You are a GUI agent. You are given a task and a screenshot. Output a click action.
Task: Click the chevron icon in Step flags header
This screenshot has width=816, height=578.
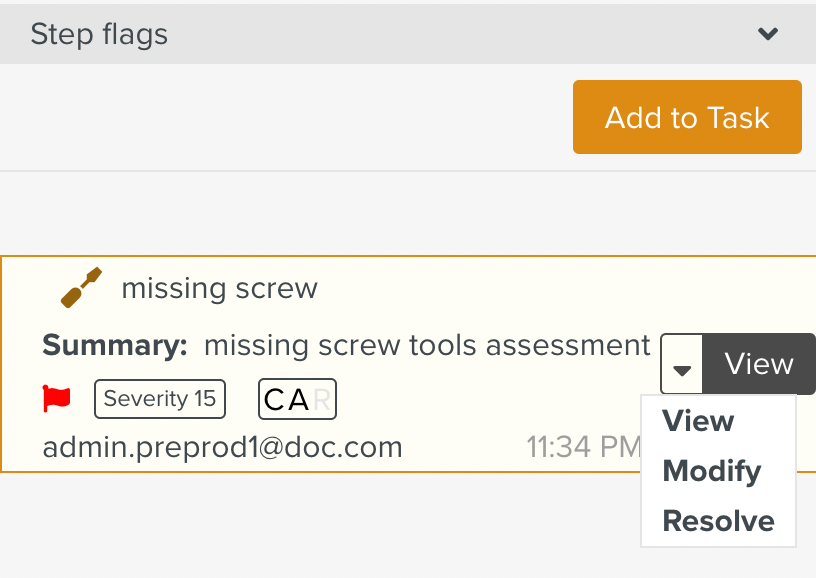tap(768, 33)
